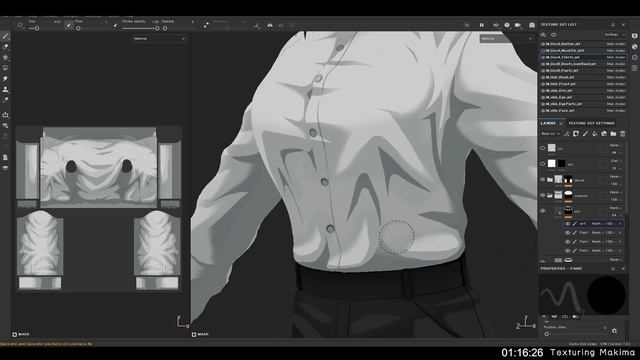Image resolution: width=640 pixels, height=360 pixels.
Task: Open blend mode dropdown of white fill layer
Action: pos(616,161)
